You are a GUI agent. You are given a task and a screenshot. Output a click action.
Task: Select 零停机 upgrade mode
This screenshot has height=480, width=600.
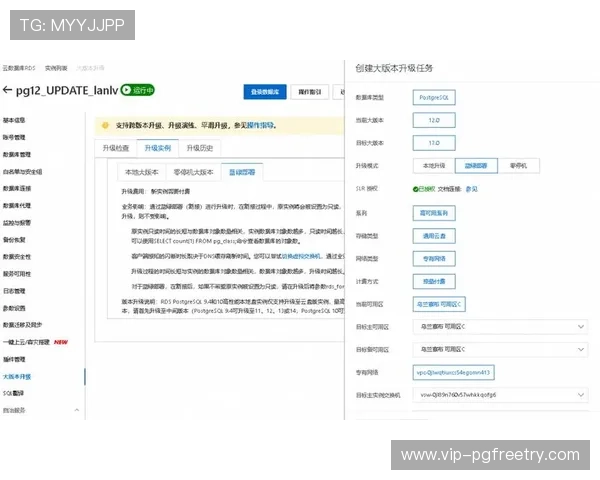517,165
